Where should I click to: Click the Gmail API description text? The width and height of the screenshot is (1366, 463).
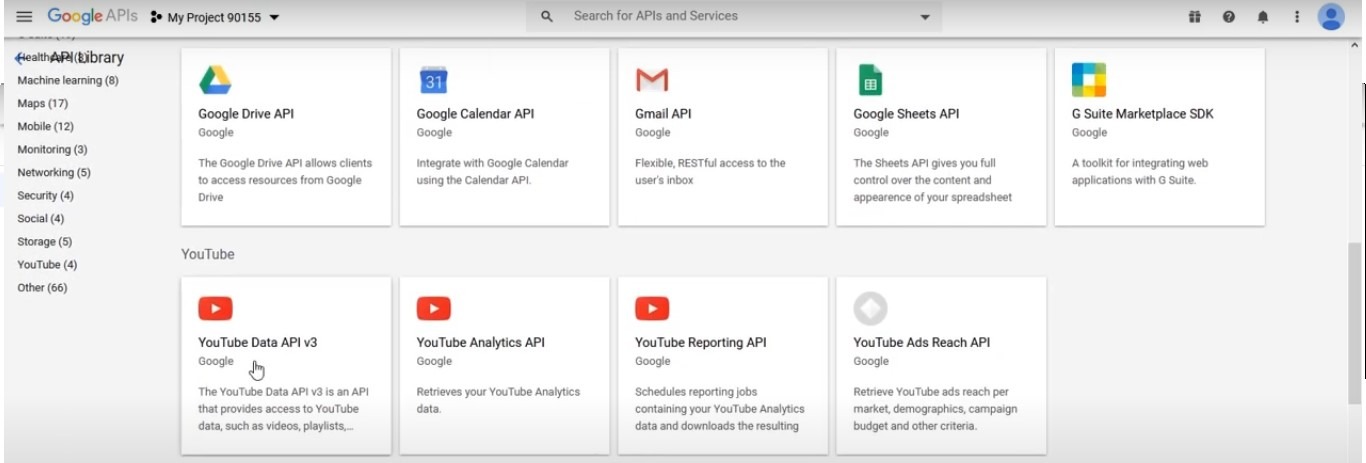click(710, 171)
